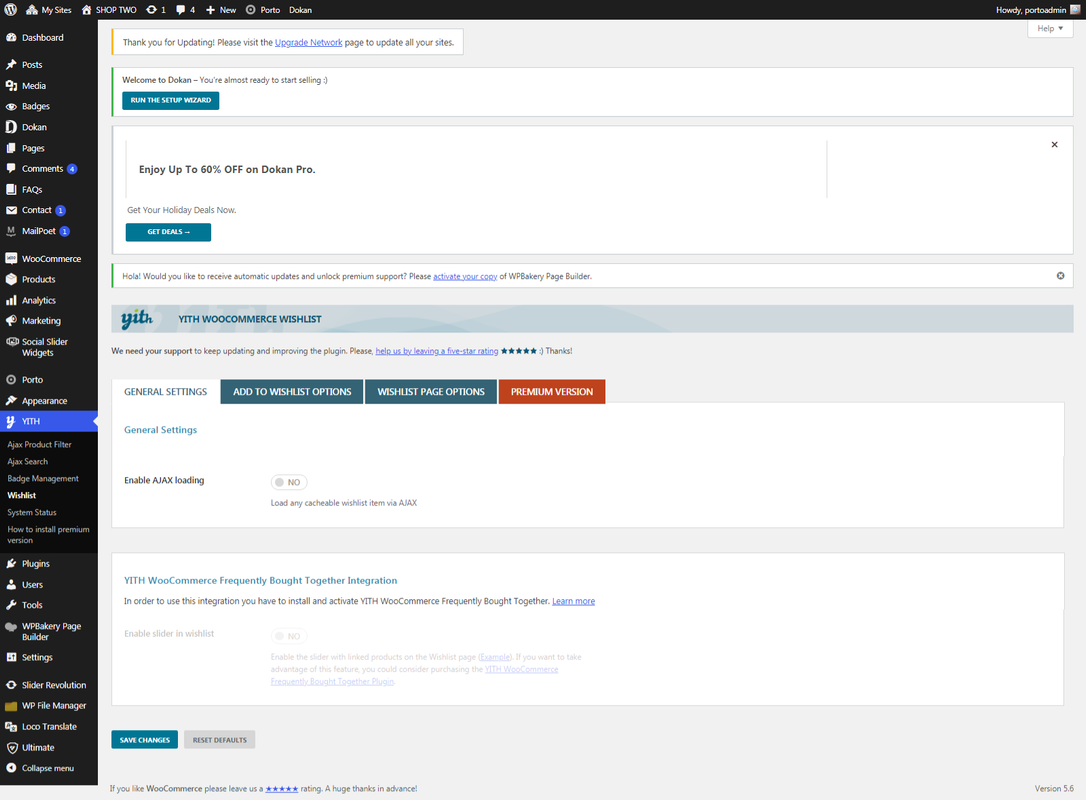Open the Appearance brush icon
The height and width of the screenshot is (800, 1086).
[x=11, y=400]
